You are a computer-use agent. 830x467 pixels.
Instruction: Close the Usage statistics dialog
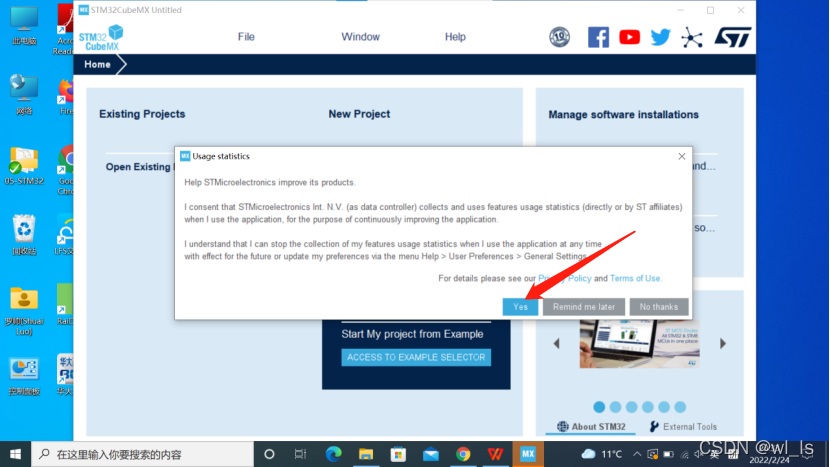coord(682,156)
